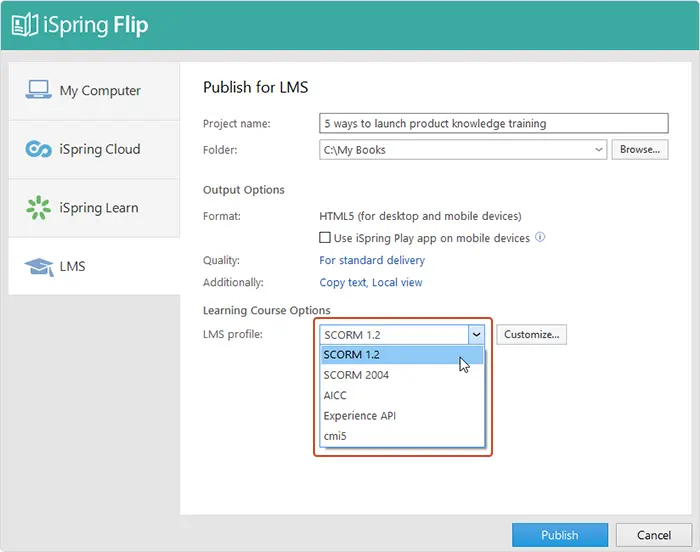The image size is (700, 552).
Task: Click the Publish button
Action: tap(560, 535)
